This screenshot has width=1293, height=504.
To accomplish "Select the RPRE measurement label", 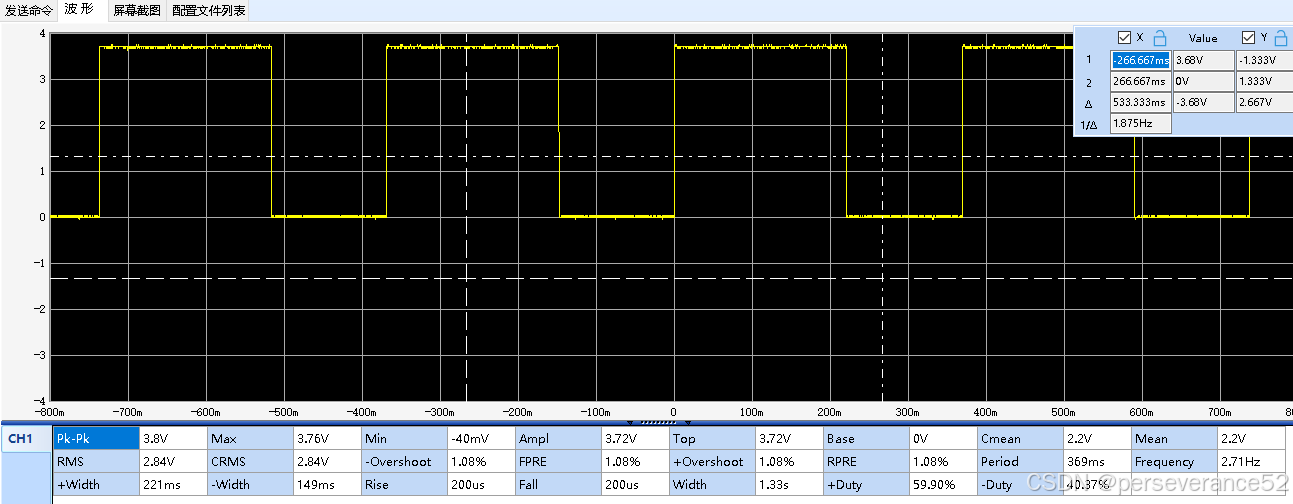I will coord(866,461).
